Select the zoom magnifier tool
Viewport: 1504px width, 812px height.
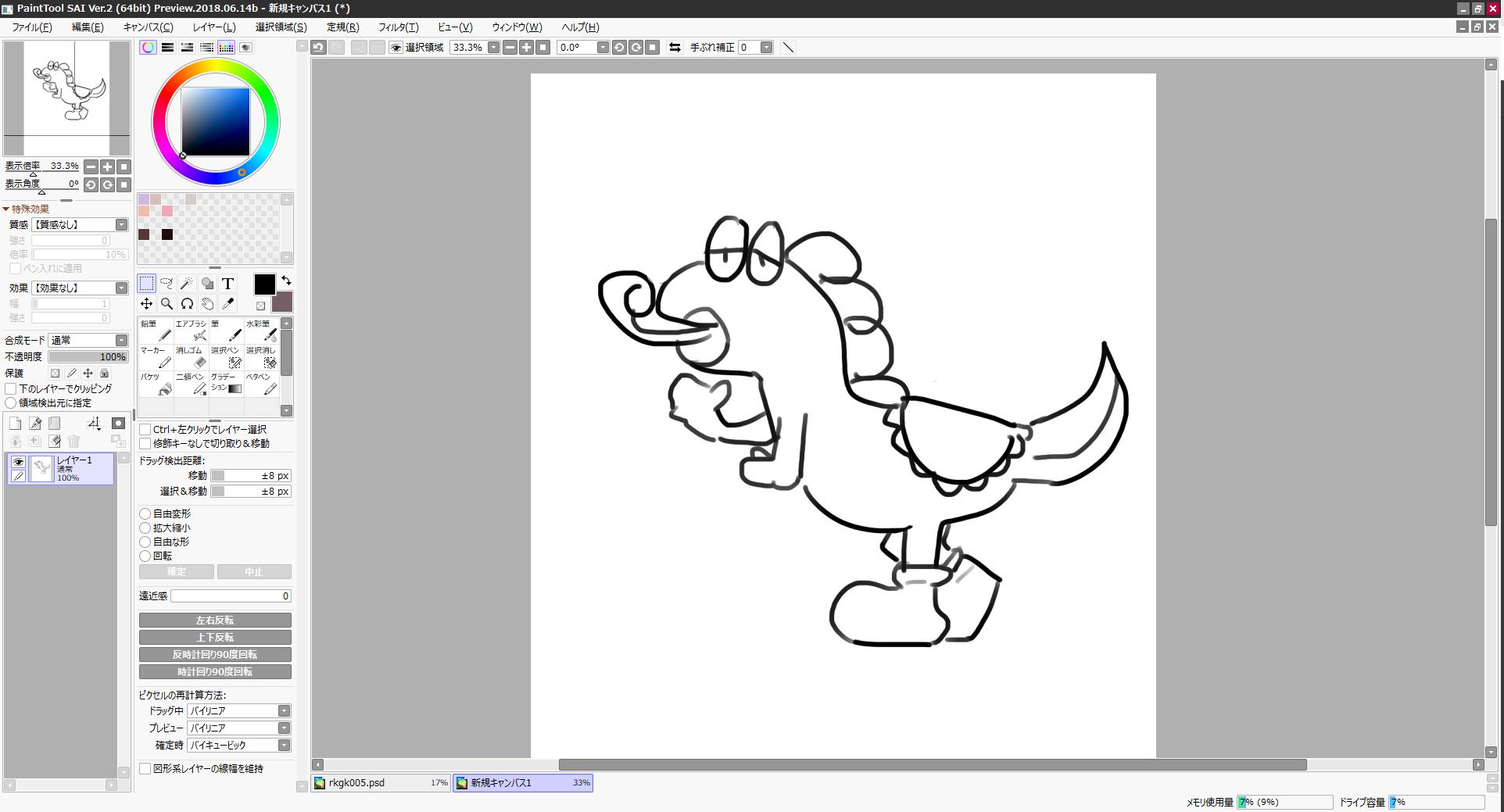click(x=167, y=303)
